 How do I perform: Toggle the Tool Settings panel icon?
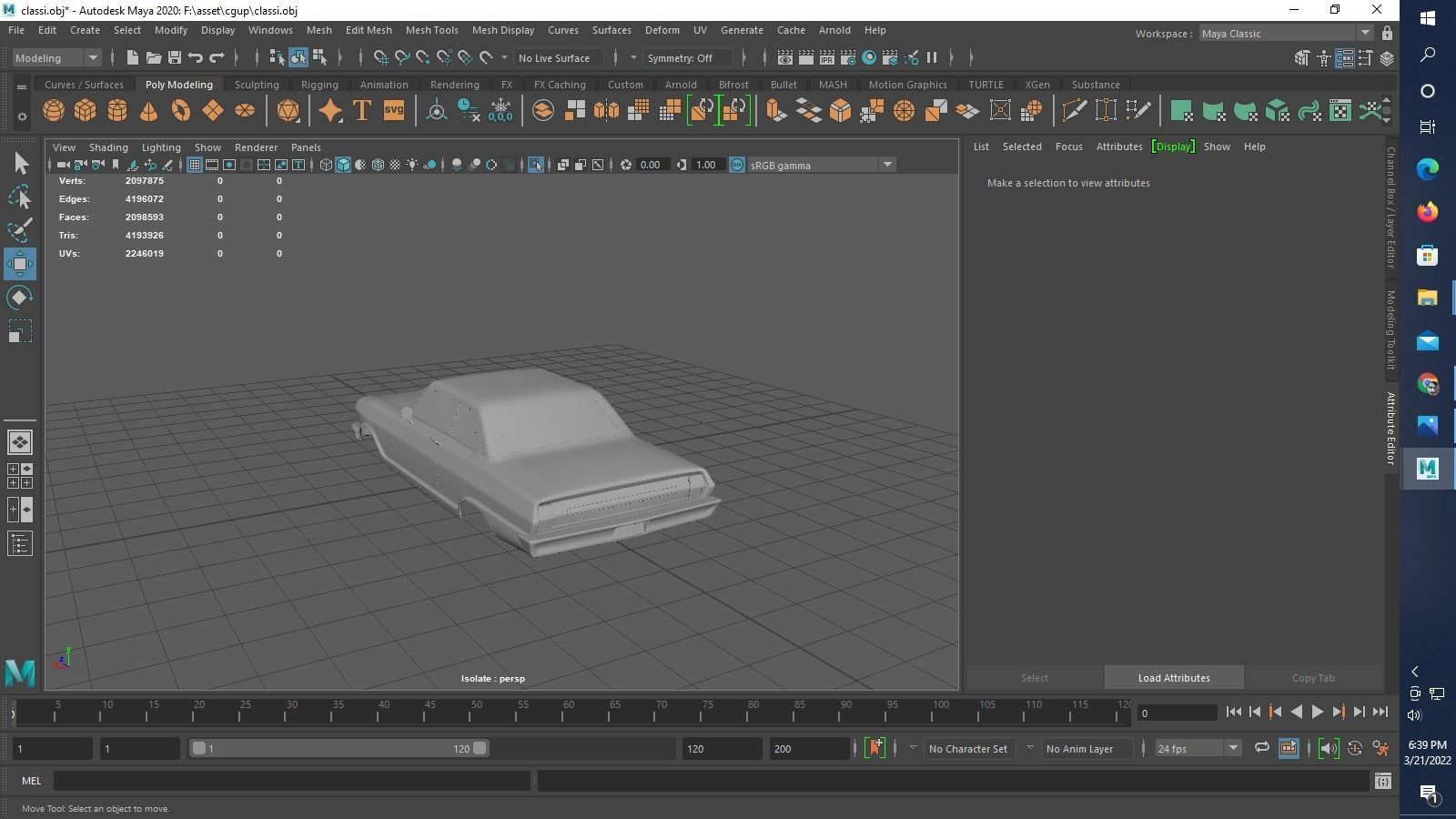coord(1365,57)
